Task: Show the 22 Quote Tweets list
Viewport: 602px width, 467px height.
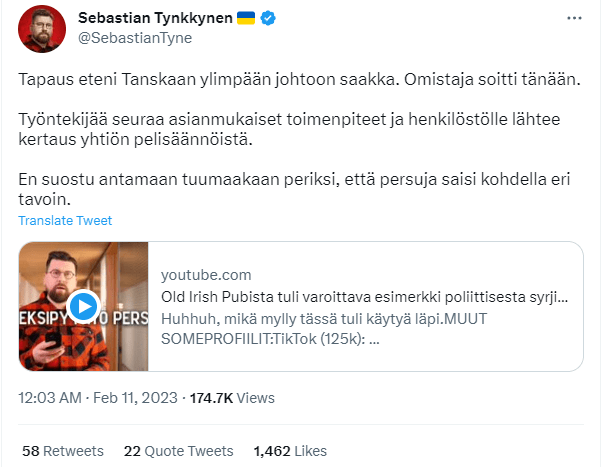Action: 178,451
